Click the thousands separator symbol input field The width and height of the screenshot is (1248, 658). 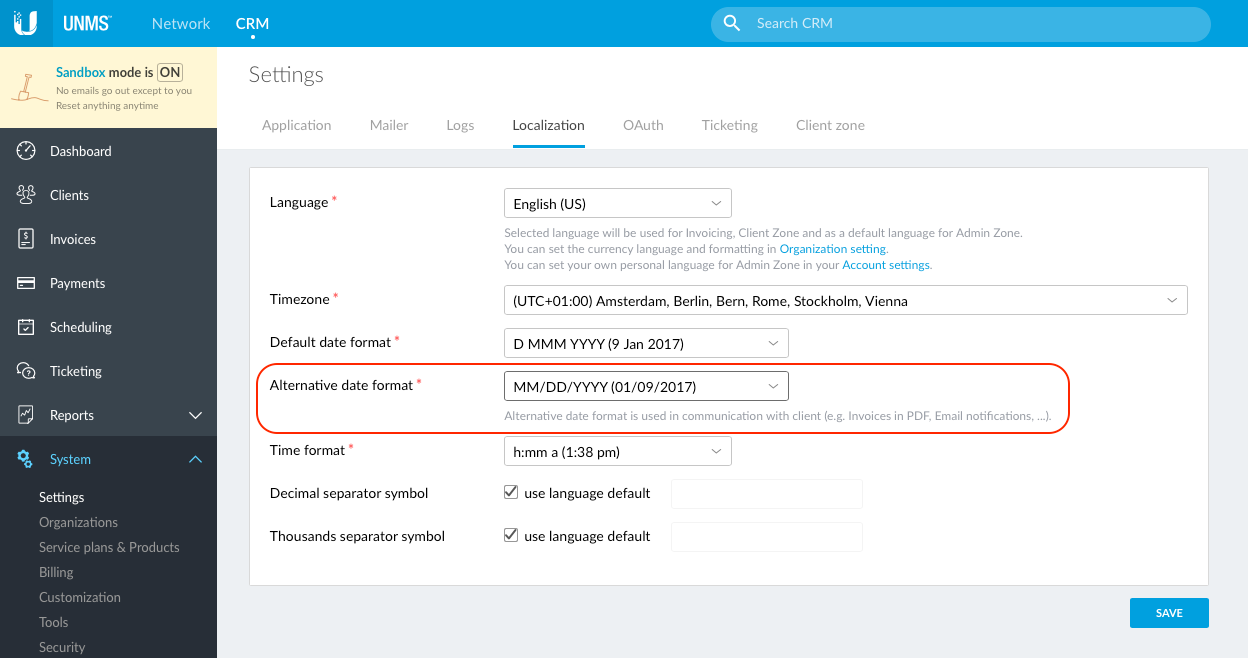(x=766, y=537)
